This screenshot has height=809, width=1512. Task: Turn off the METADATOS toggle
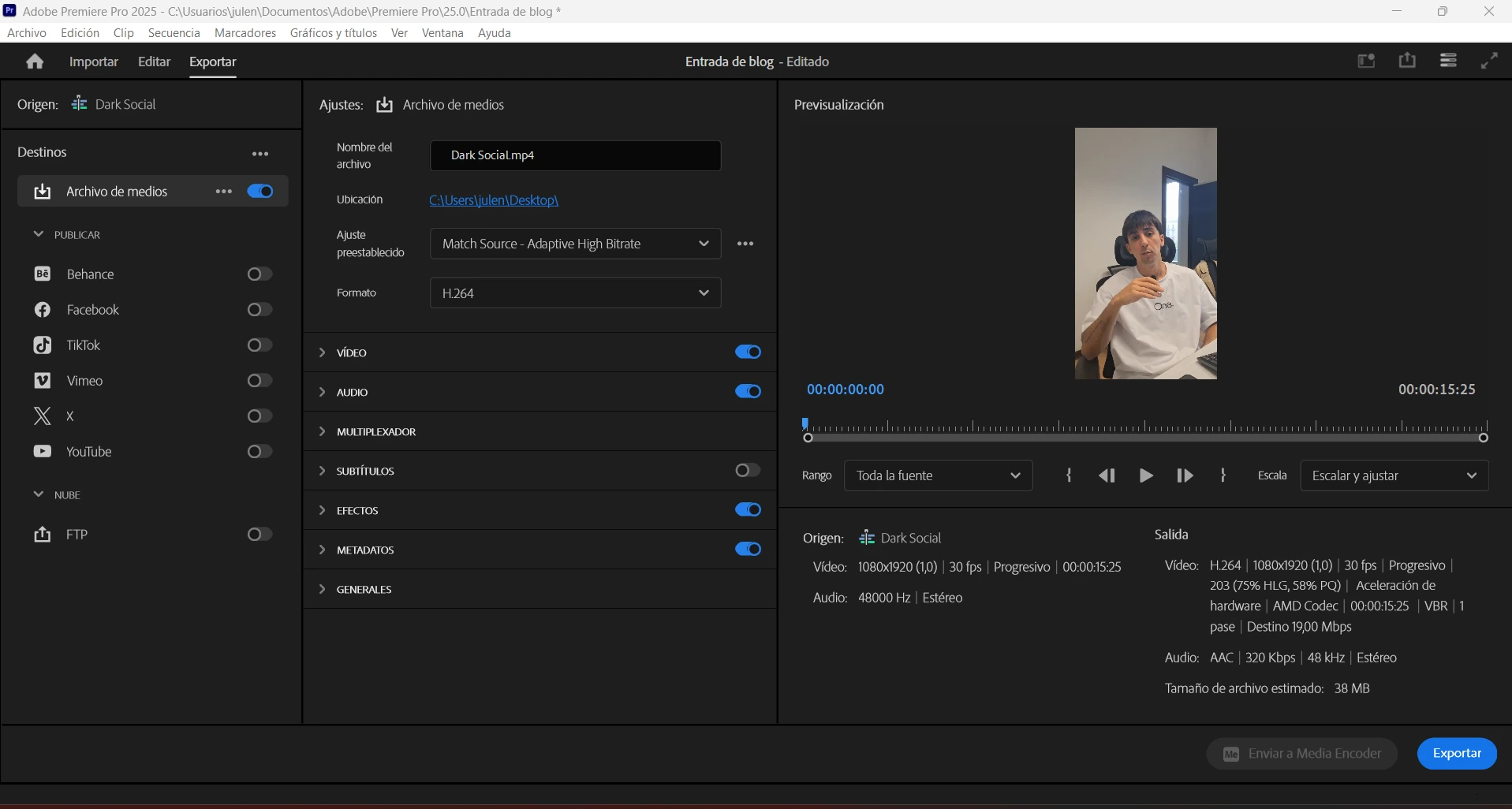748,549
